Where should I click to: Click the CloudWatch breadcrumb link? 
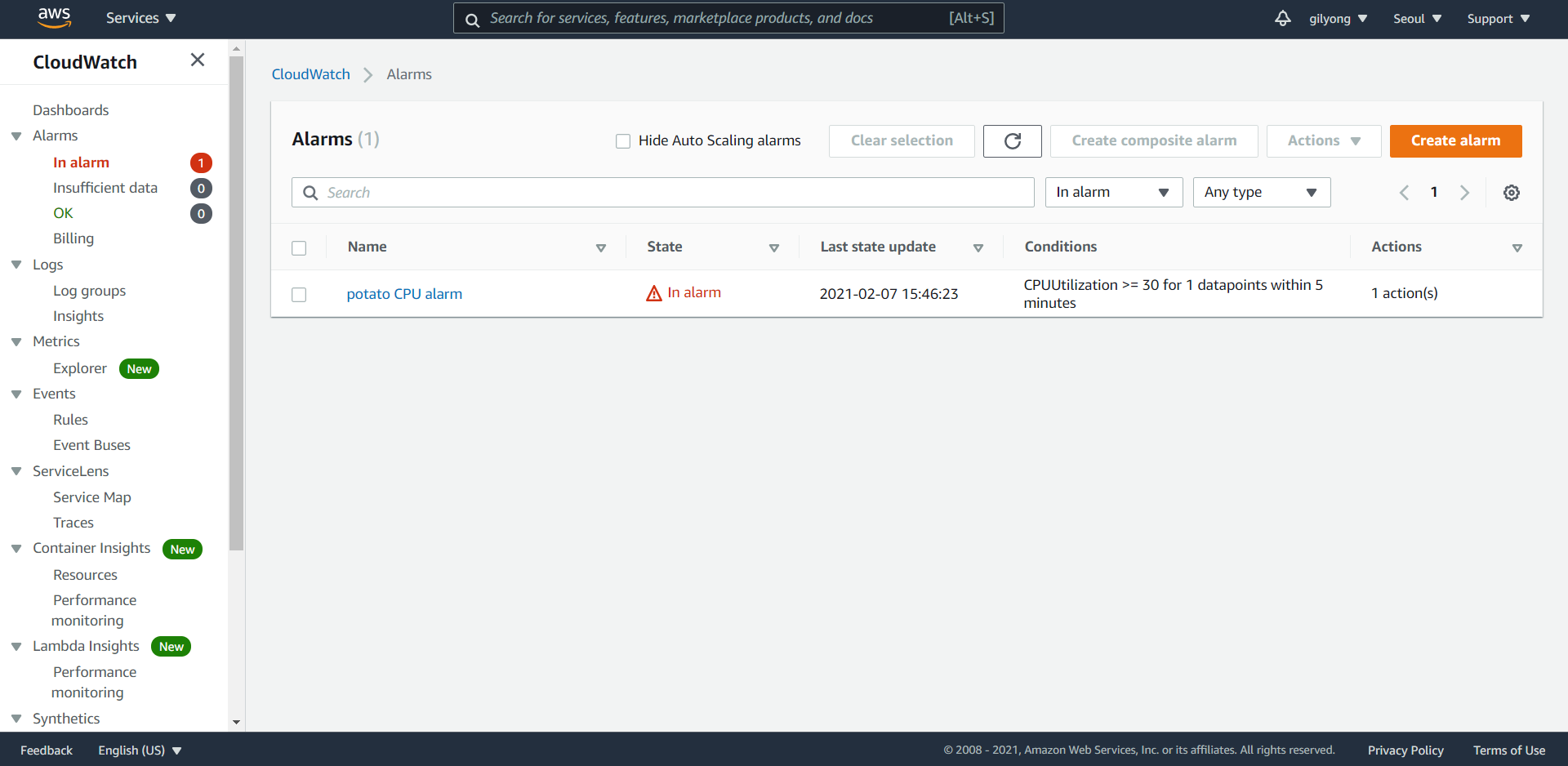point(310,74)
